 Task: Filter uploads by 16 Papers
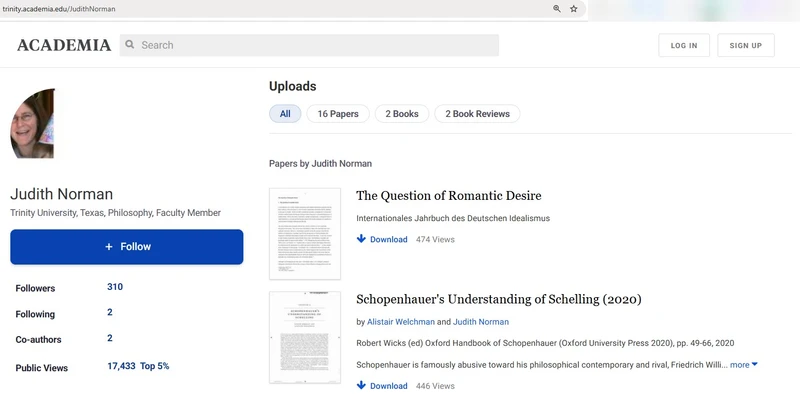pyautogui.click(x=338, y=114)
